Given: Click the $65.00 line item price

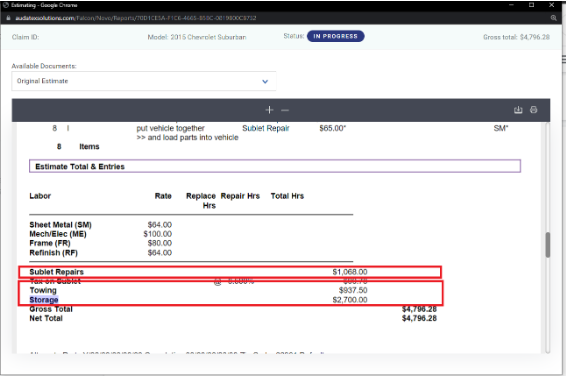Looking at the screenshot, I should point(332,128).
